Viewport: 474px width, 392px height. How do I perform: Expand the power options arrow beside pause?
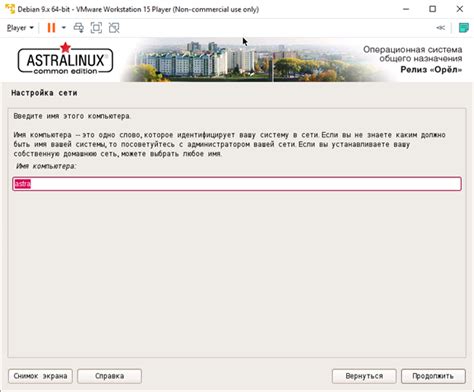pyautogui.click(x=64, y=28)
